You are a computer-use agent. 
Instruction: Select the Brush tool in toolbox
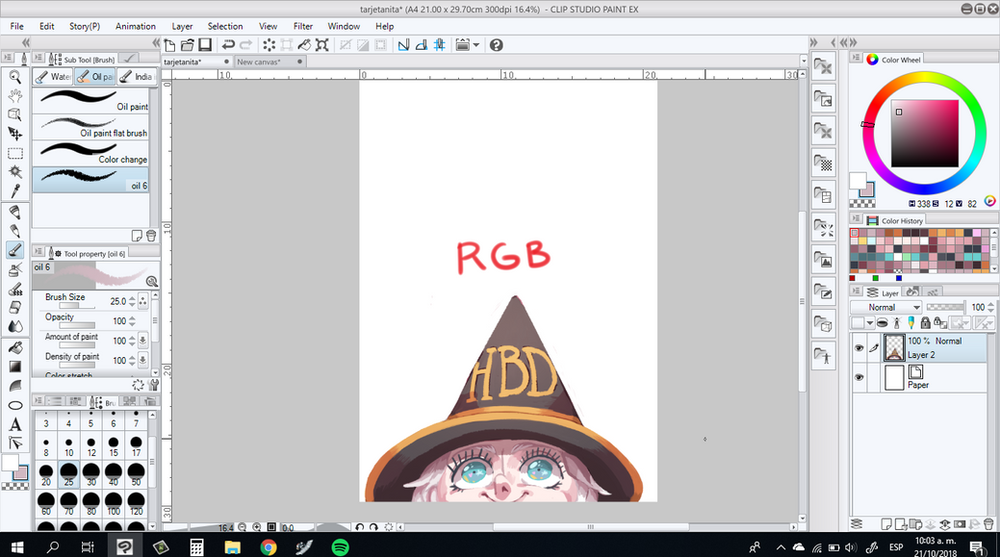tap(15, 250)
